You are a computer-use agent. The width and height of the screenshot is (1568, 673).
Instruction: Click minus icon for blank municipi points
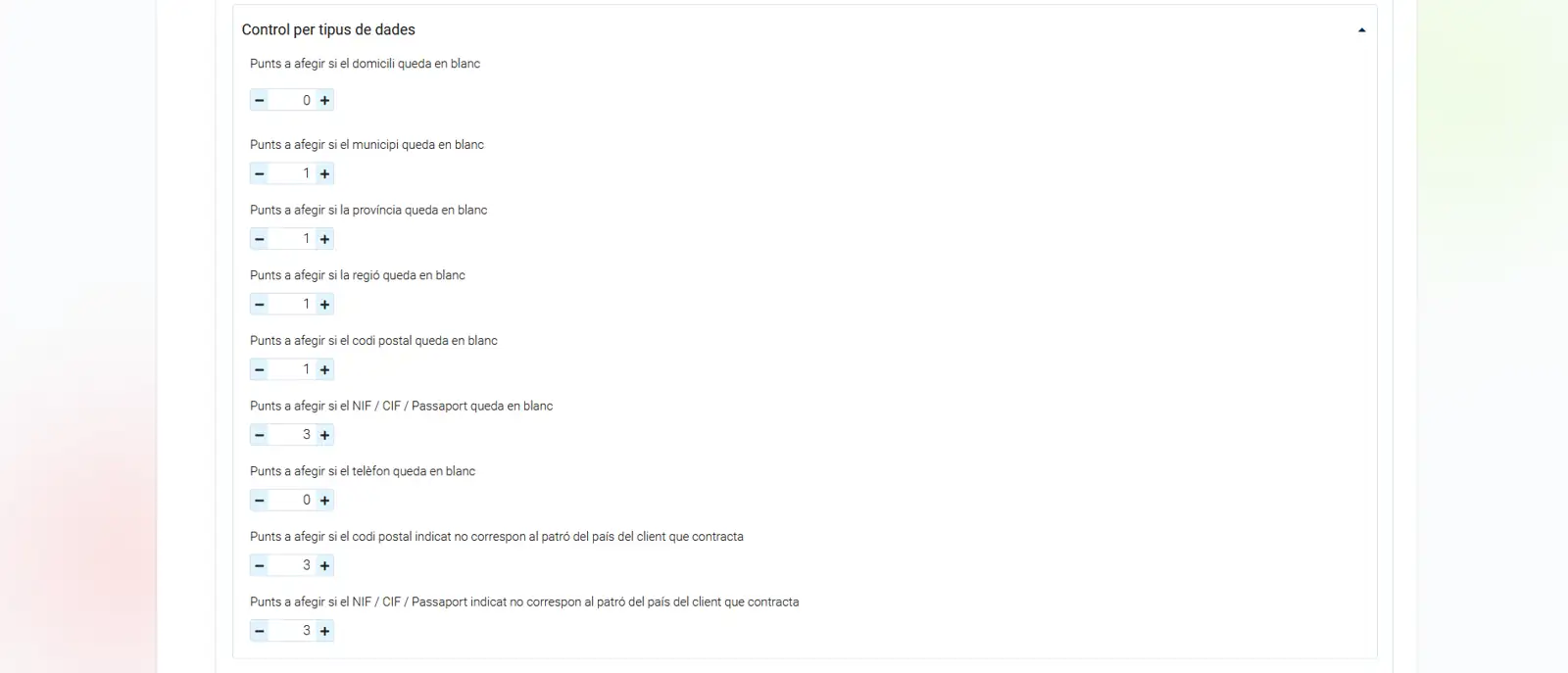point(260,173)
